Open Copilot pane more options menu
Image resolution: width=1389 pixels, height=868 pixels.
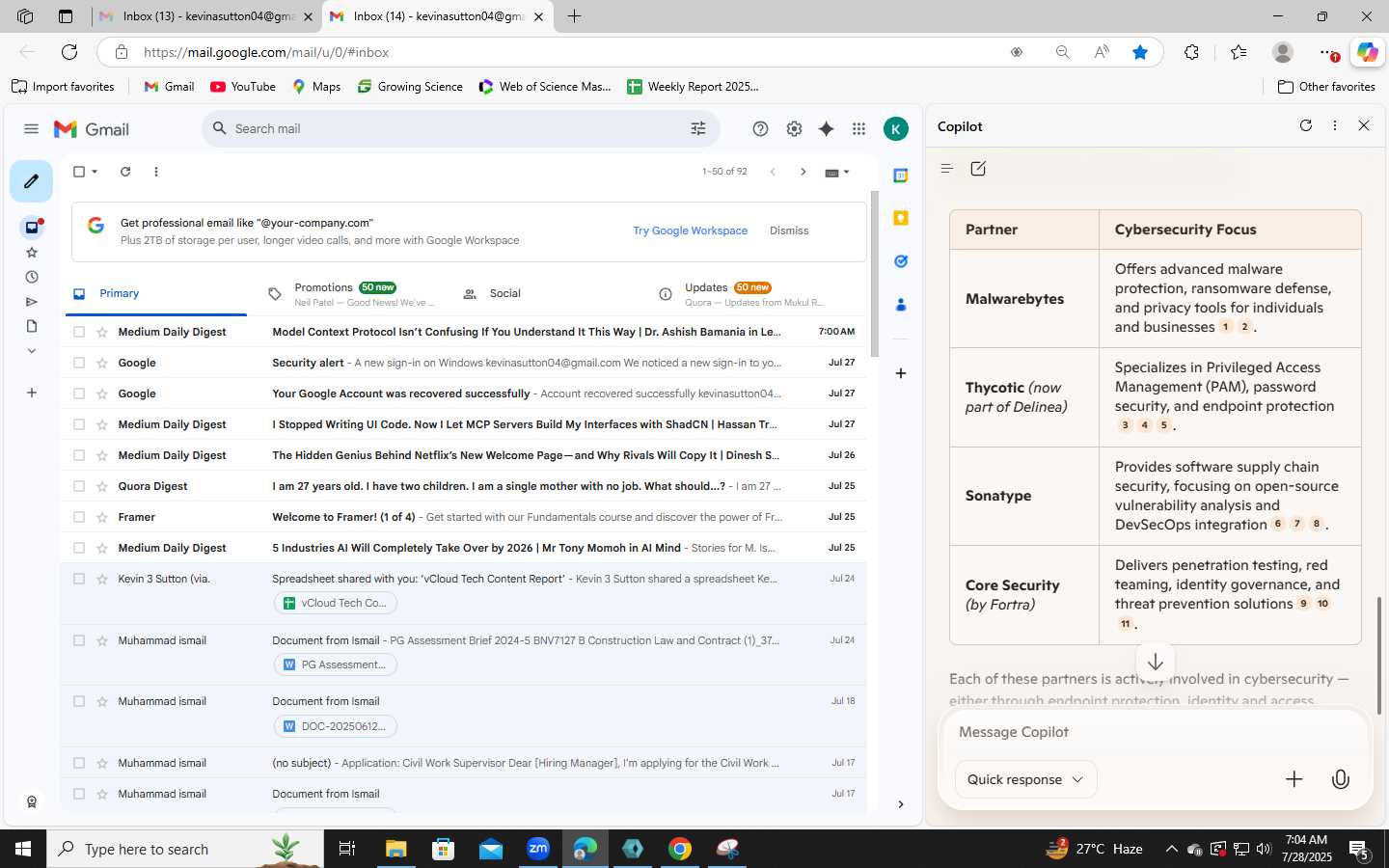[x=1335, y=125]
